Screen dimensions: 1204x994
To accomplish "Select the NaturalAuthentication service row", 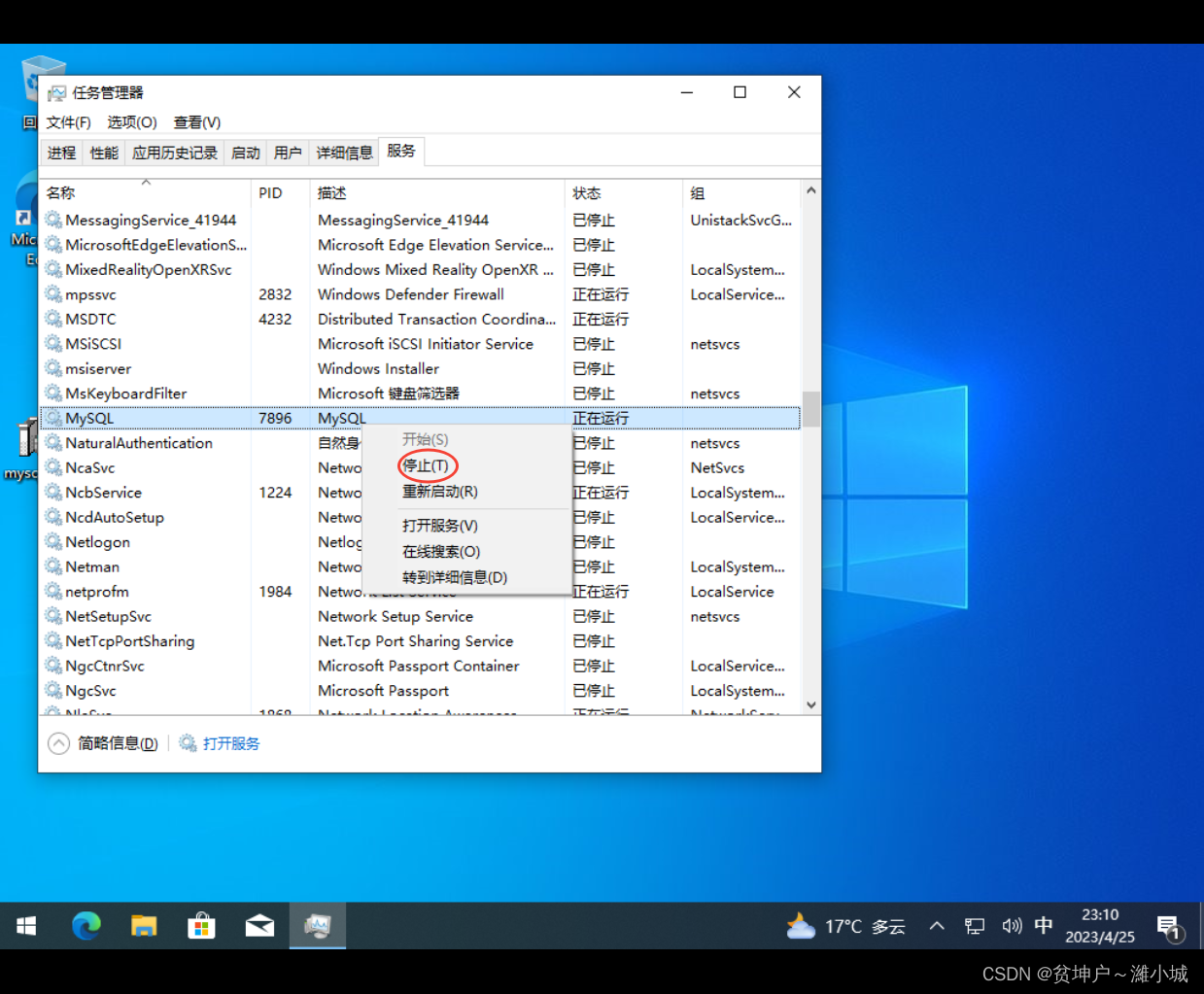I will [421, 443].
